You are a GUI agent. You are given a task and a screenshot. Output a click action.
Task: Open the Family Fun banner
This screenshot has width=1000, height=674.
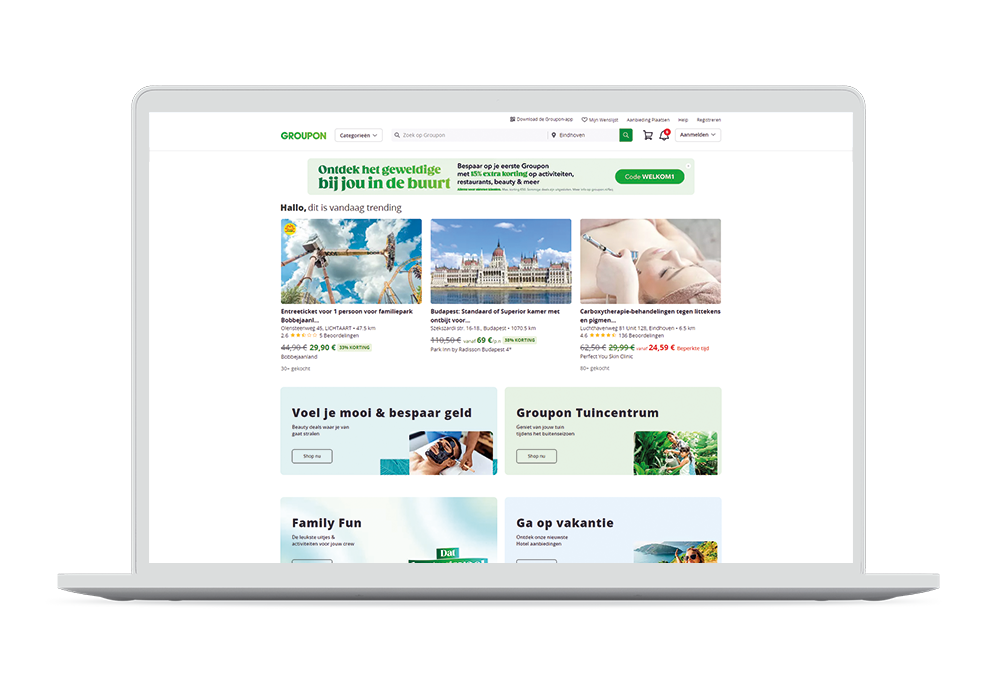(388, 530)
